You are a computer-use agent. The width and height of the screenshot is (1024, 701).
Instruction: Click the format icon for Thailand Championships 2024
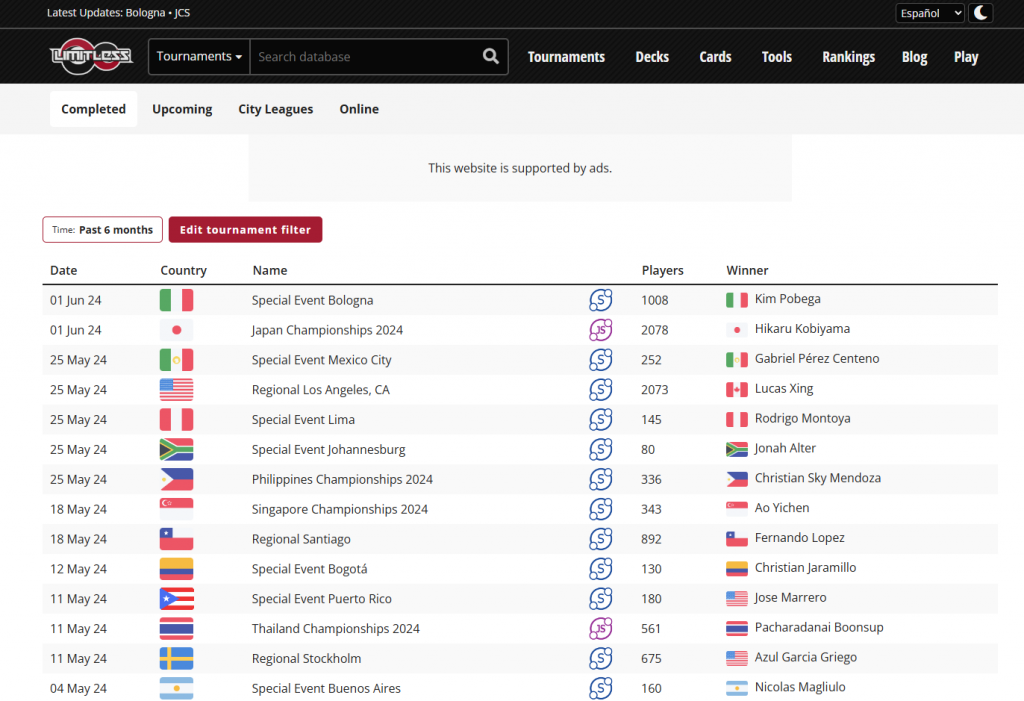point(600,629)
